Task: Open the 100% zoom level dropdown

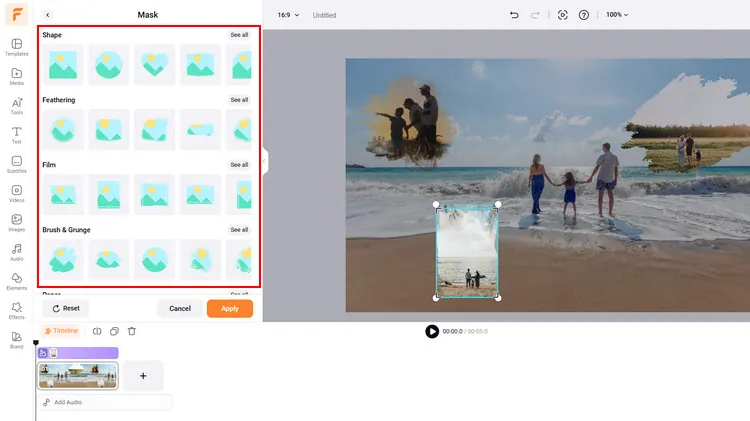Action: pyautogui.click(x=617, y=15)
